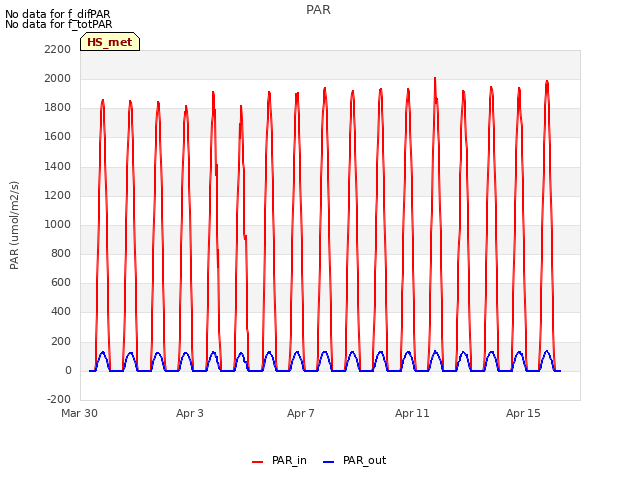Click the 2000 y-axis tick label
Image resolution: width=640 pixels, height=480 pixels.
pos(58,78)
